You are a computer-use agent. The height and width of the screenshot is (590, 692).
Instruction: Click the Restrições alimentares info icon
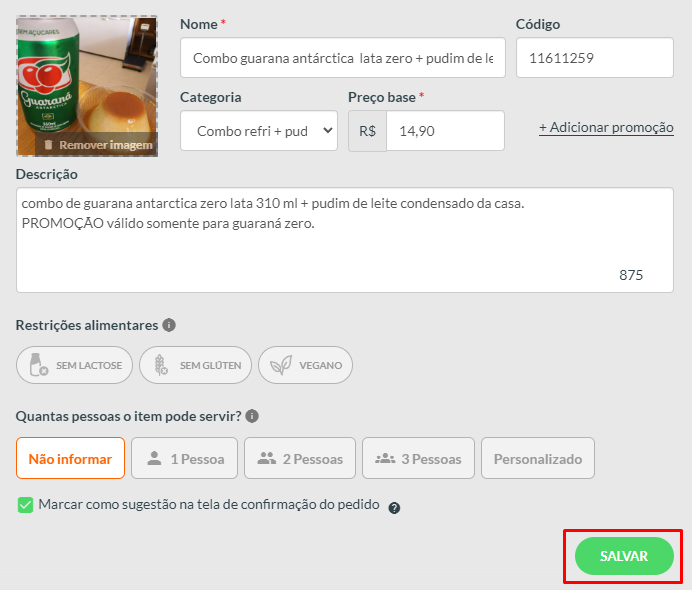169,325
